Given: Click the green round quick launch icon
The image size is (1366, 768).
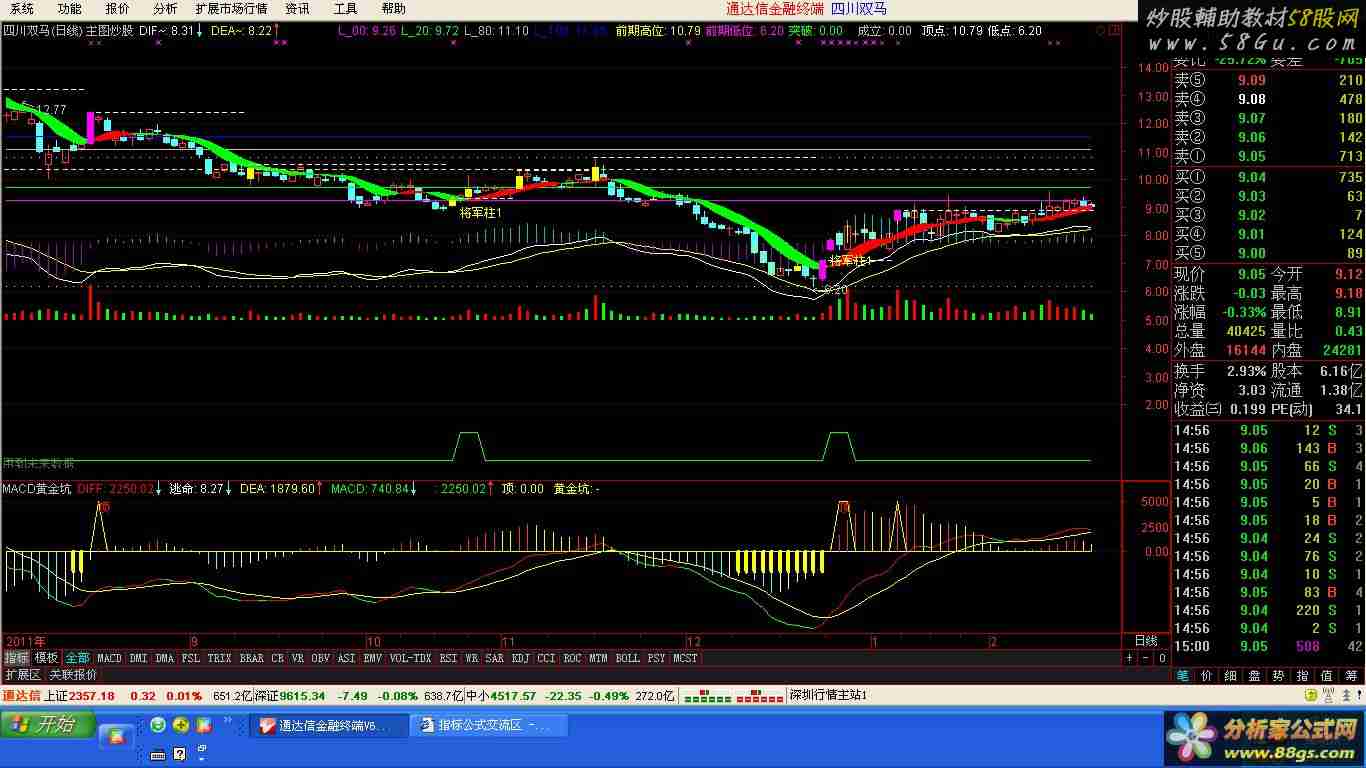Looking at the screenshot, I should [x=158, y=724].
